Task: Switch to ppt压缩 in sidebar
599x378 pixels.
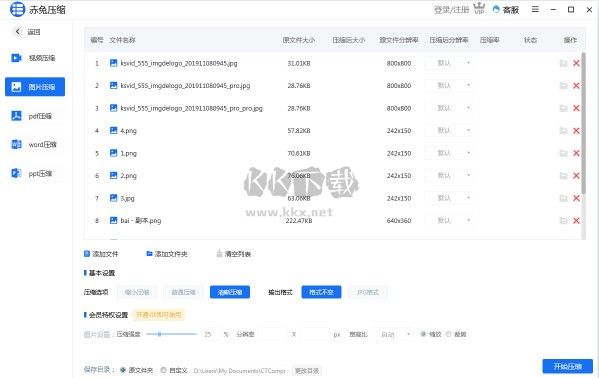Action: click(35, 174)
